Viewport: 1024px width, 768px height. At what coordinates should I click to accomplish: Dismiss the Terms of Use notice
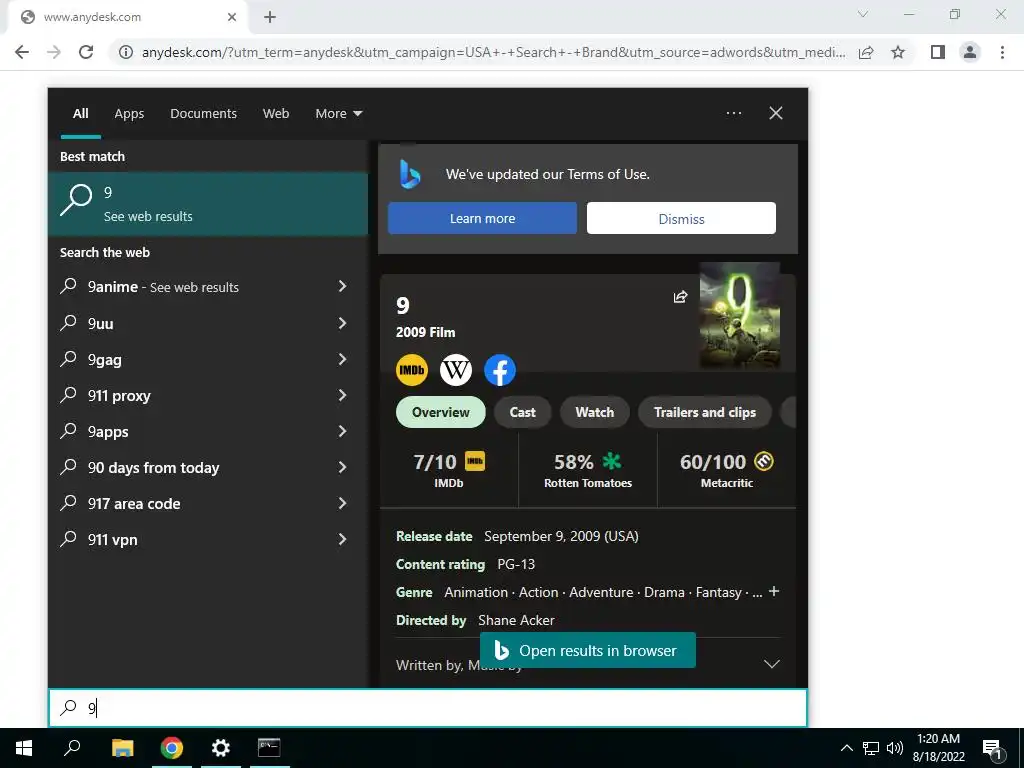681,218
